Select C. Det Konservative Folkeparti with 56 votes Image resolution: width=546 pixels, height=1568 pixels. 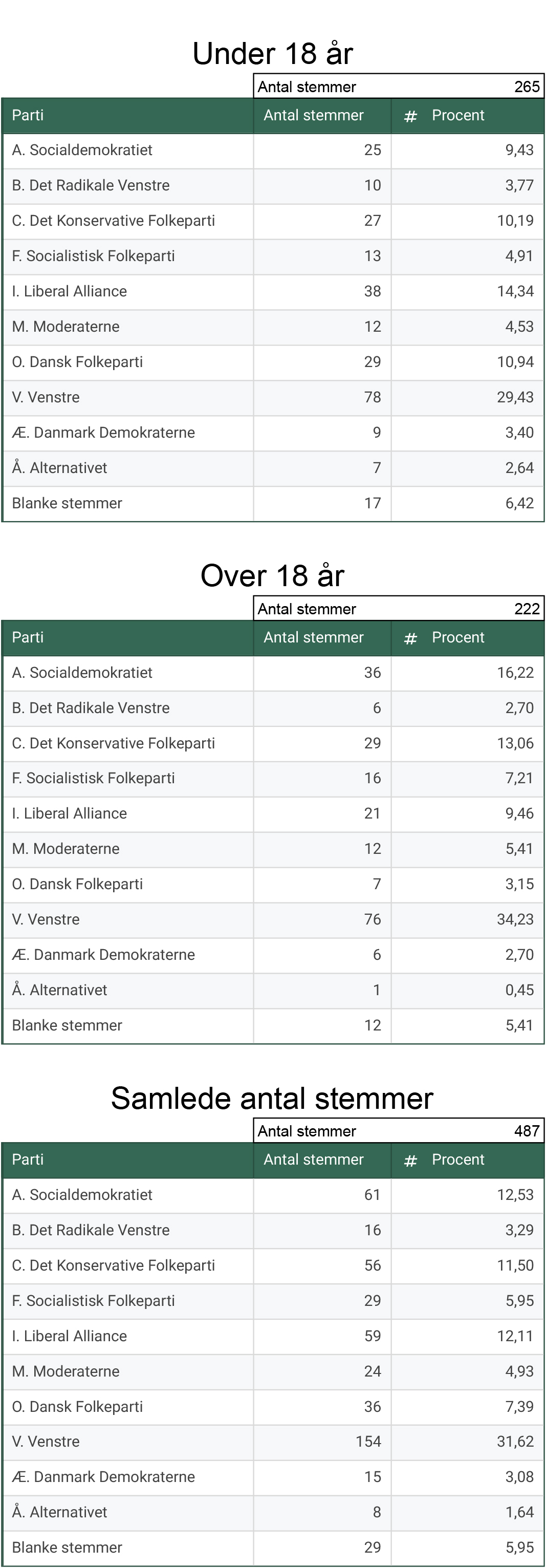pos(273,1266)
